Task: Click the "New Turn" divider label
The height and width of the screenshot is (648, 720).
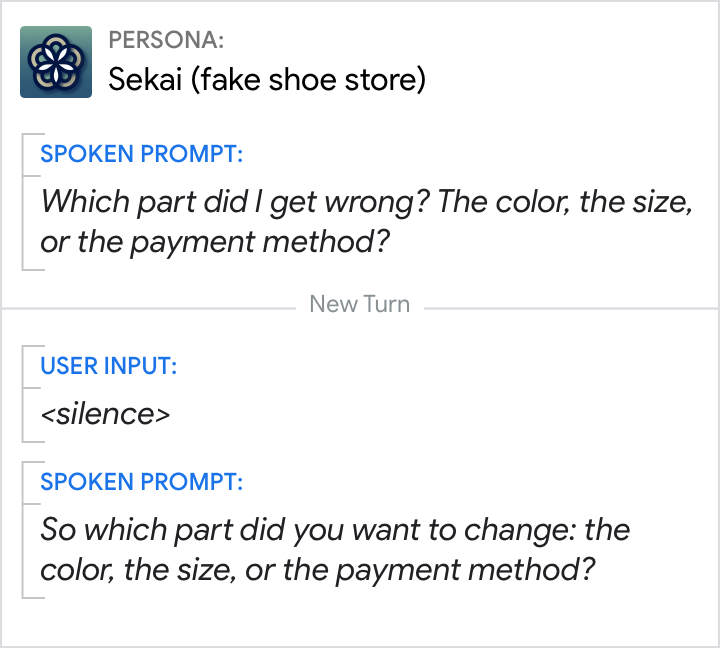Action: click(359, 304)
